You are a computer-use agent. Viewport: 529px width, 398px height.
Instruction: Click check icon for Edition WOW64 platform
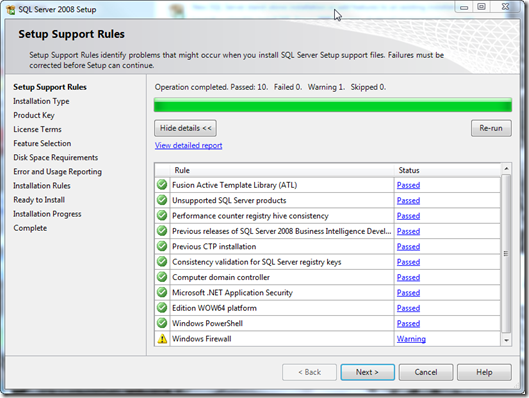pyautogui.click(x=162, y=308)
